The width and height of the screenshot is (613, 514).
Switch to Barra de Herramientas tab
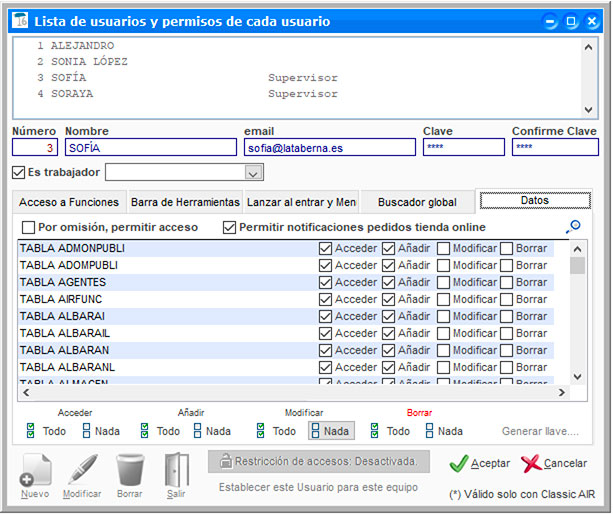coord(185,202)
